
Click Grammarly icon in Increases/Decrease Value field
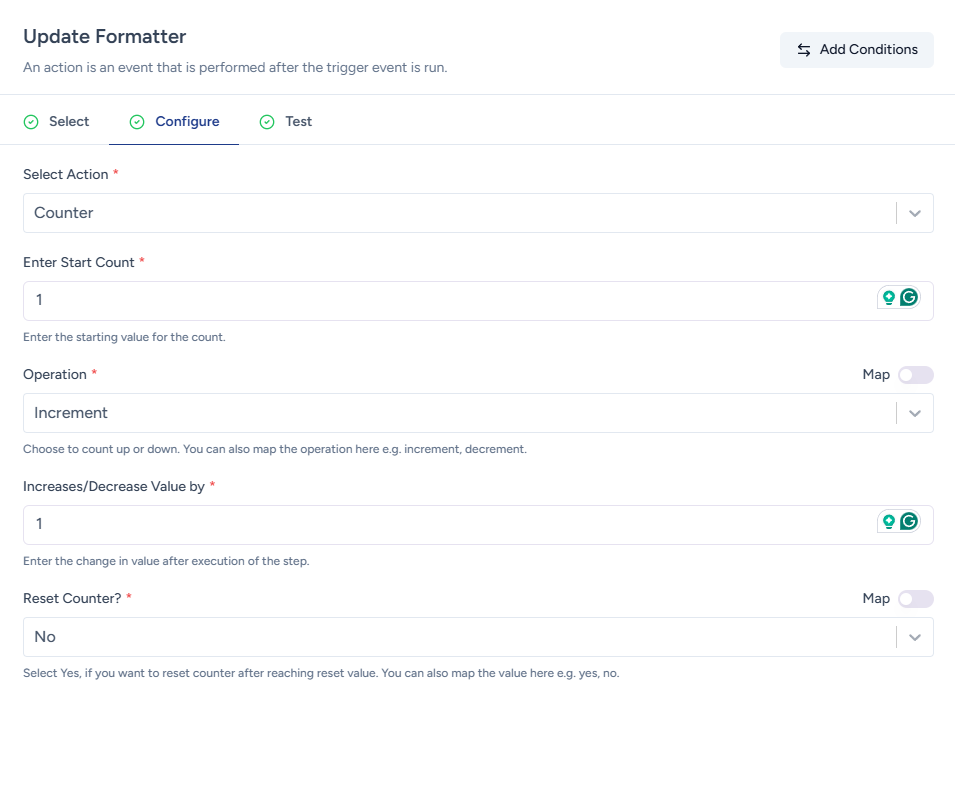(908, 521)
